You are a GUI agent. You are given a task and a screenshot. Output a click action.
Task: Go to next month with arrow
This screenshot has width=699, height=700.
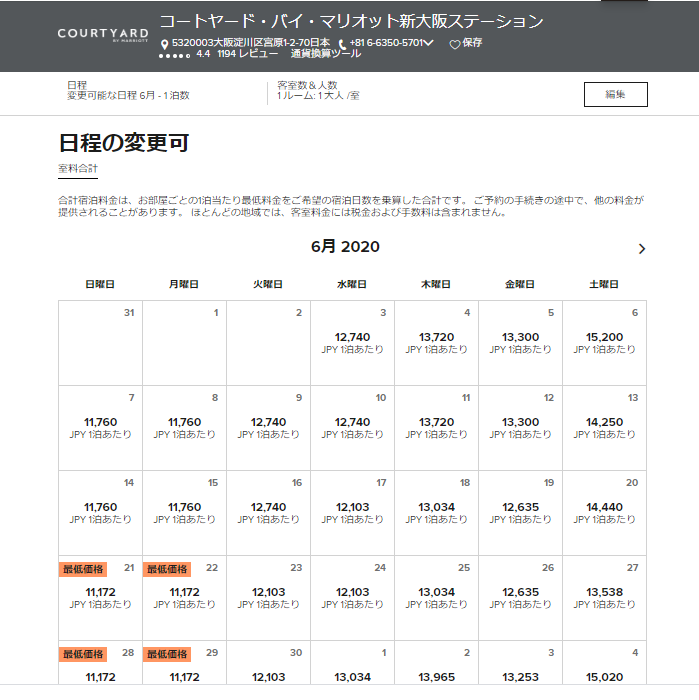click(642, 249)
